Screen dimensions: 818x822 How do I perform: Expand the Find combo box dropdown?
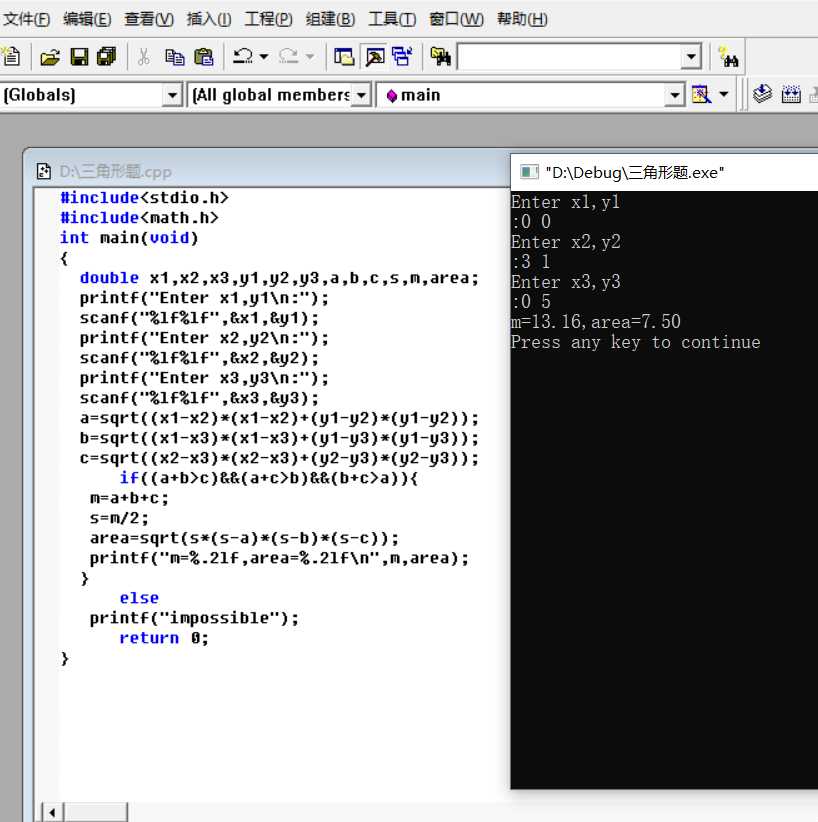tap(691, 57)
